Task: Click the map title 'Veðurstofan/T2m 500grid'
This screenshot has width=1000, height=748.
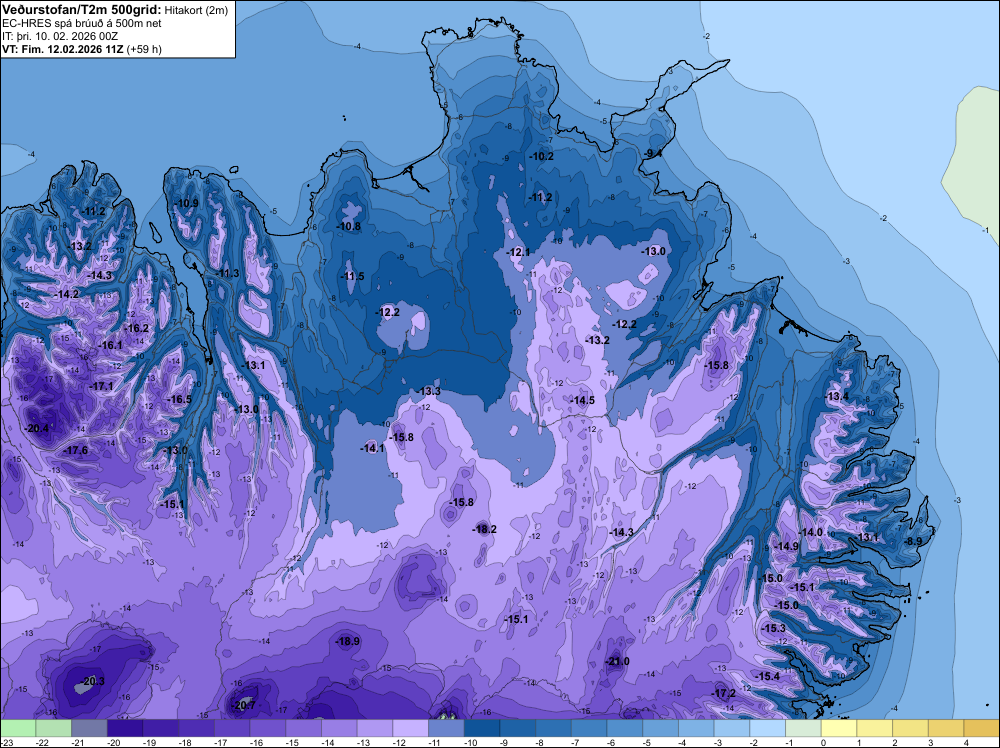Action: [x=82, y=10]
